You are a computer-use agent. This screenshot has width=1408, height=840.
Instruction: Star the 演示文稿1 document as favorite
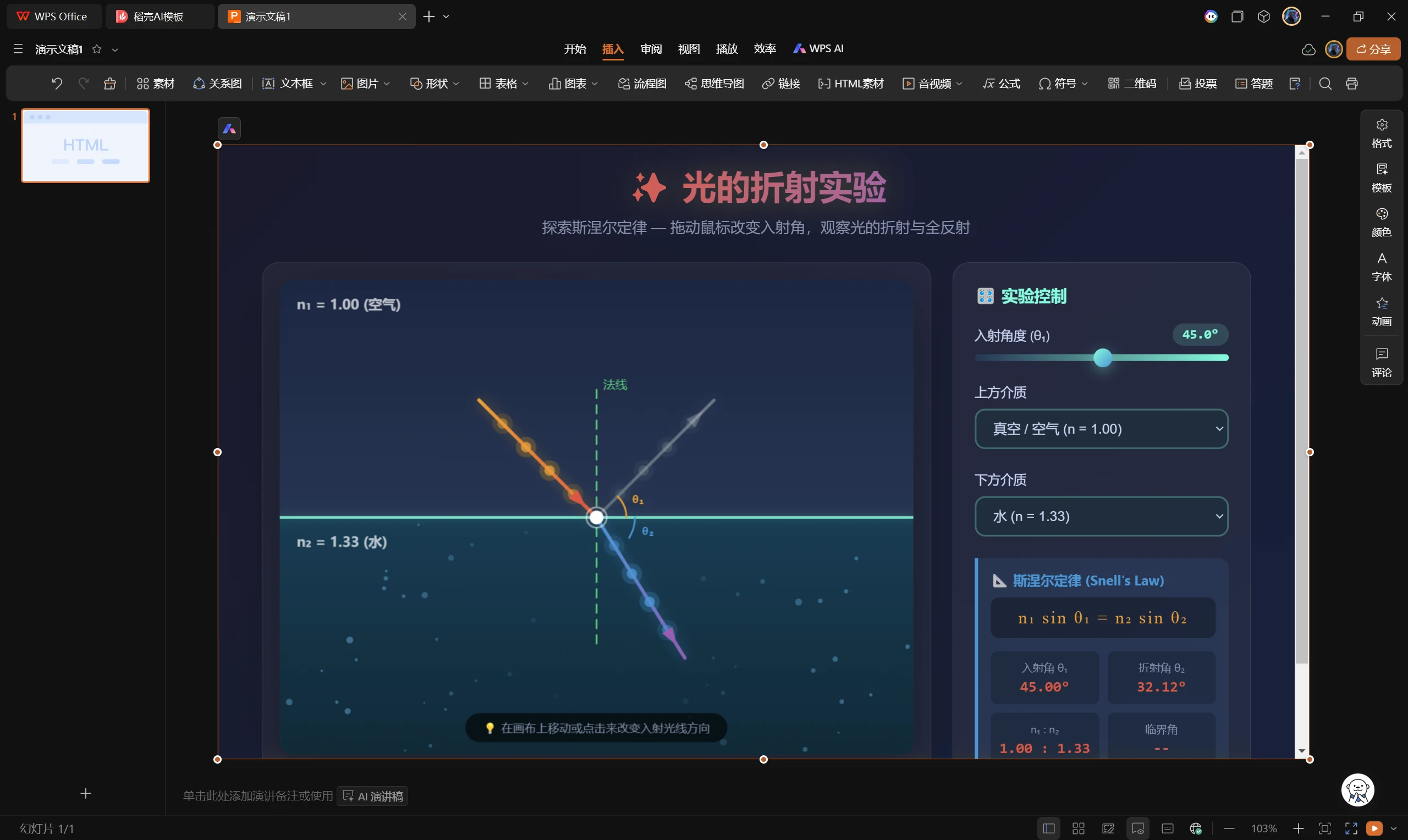coord(97,49)
